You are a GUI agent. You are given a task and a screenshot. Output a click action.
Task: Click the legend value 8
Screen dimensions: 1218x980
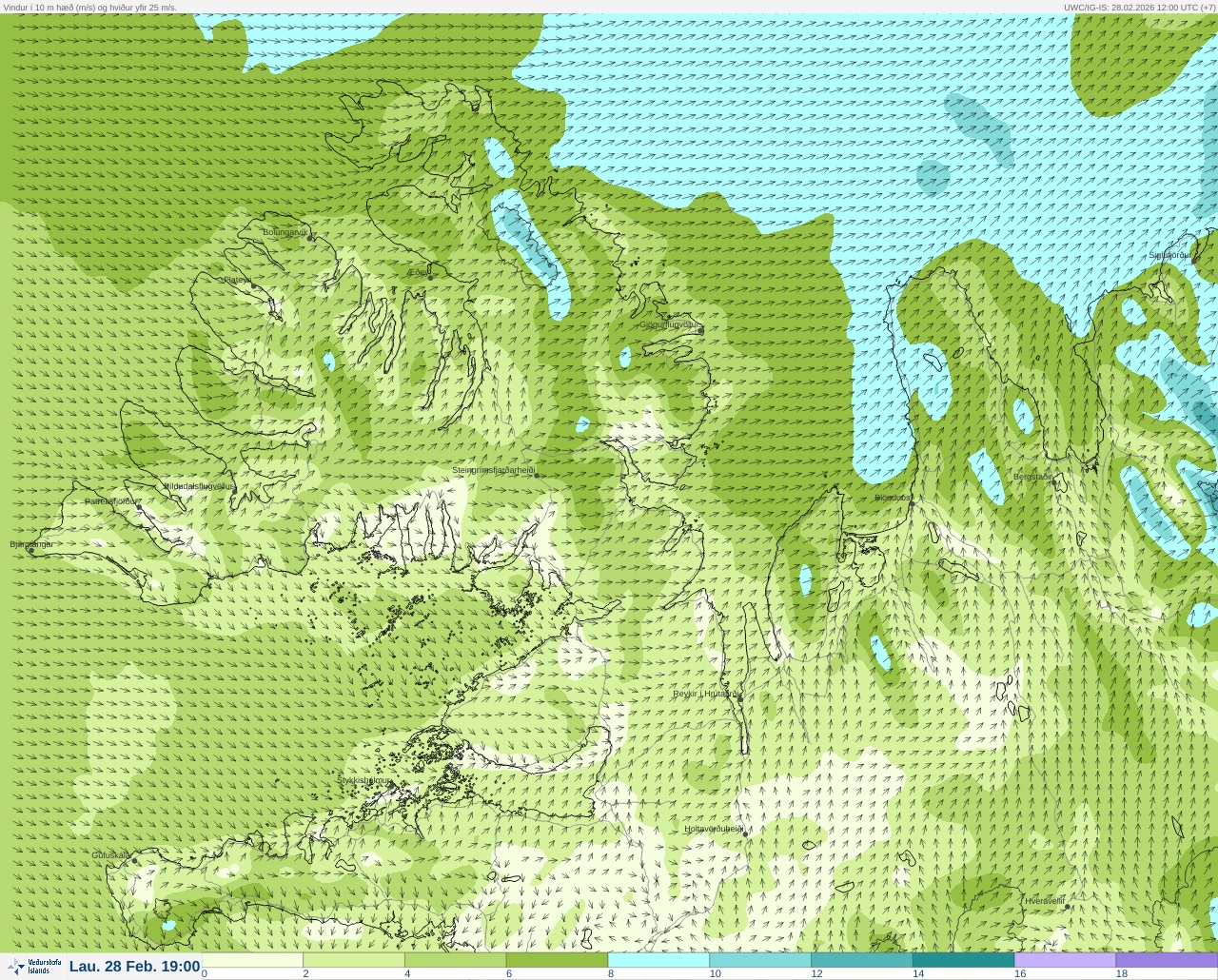click(x=611, y=973)
